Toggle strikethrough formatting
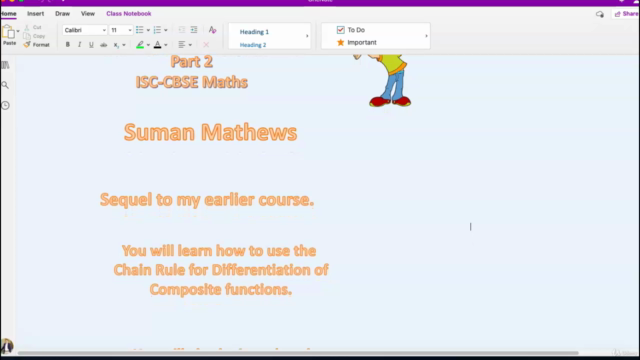This screenshot has width=640, height=360. pyautogui.click(x=104, y=45)
